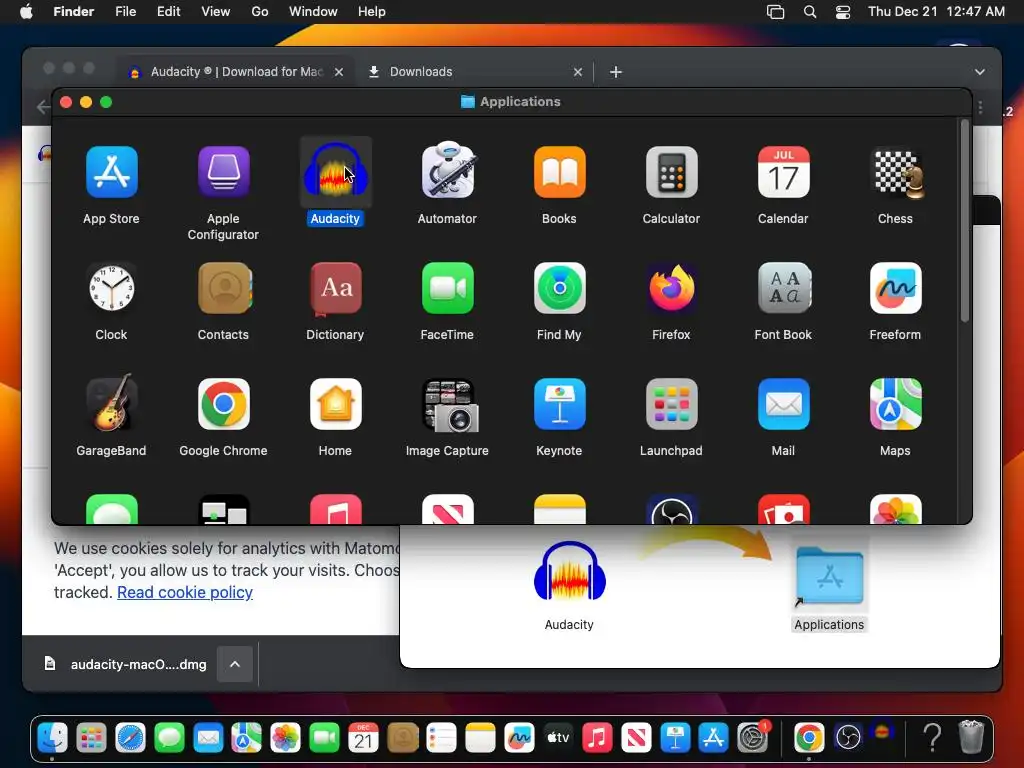Screen dimensions: 1024x768
Task: Open Notes from the Dock
Action: tap(480, 738)
